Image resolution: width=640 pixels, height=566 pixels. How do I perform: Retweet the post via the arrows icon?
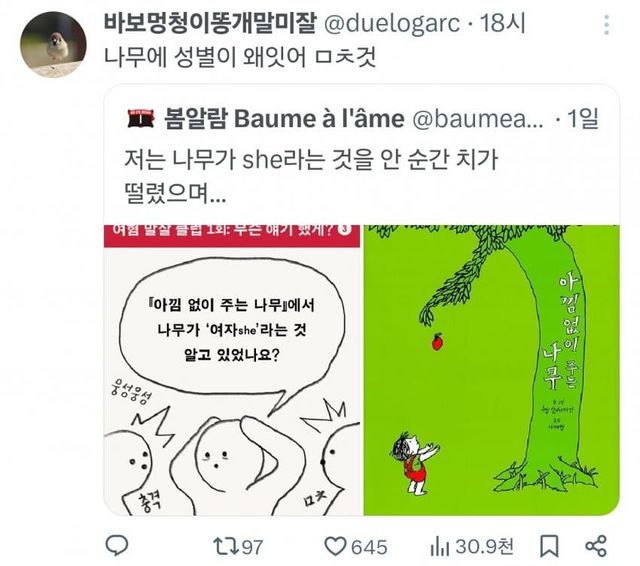coord(226,546)
